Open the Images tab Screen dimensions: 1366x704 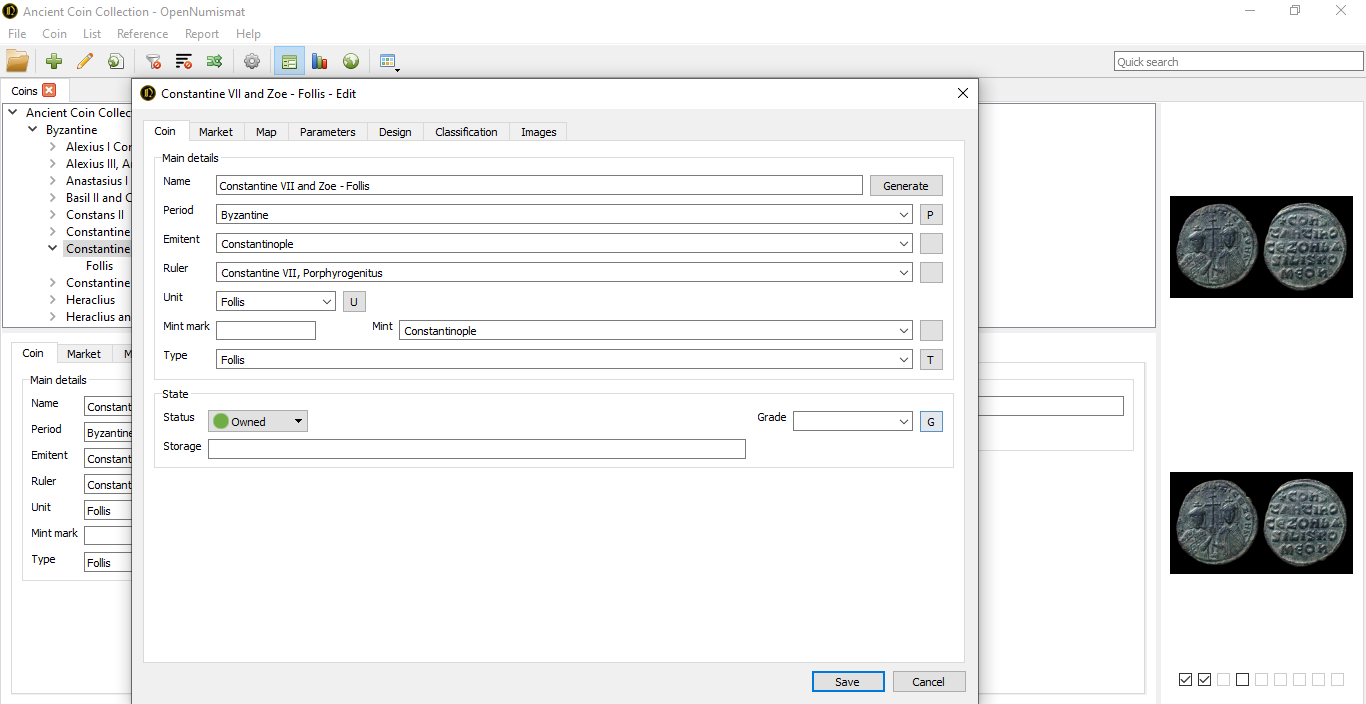click(x=539, y=132)
